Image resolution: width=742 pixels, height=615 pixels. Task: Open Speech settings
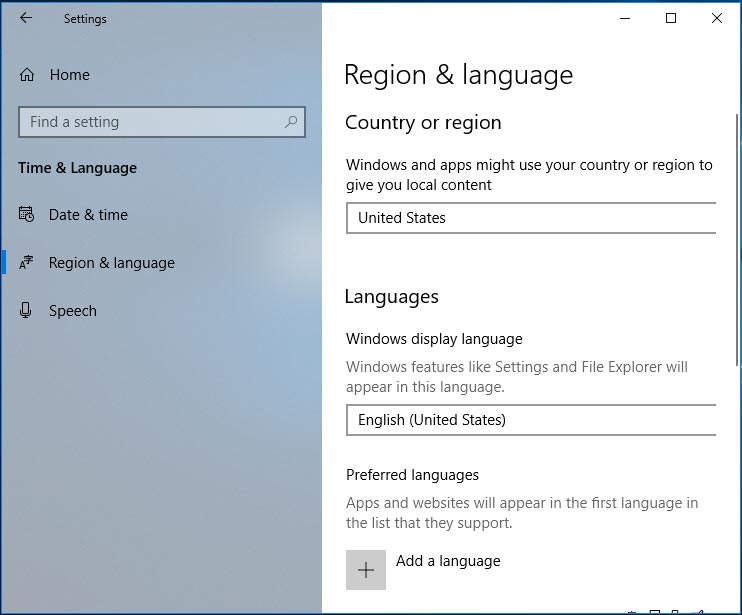73,311
